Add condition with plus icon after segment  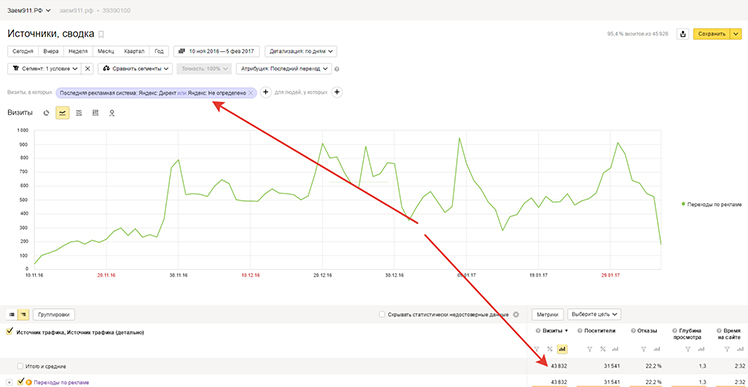[266, 92]
